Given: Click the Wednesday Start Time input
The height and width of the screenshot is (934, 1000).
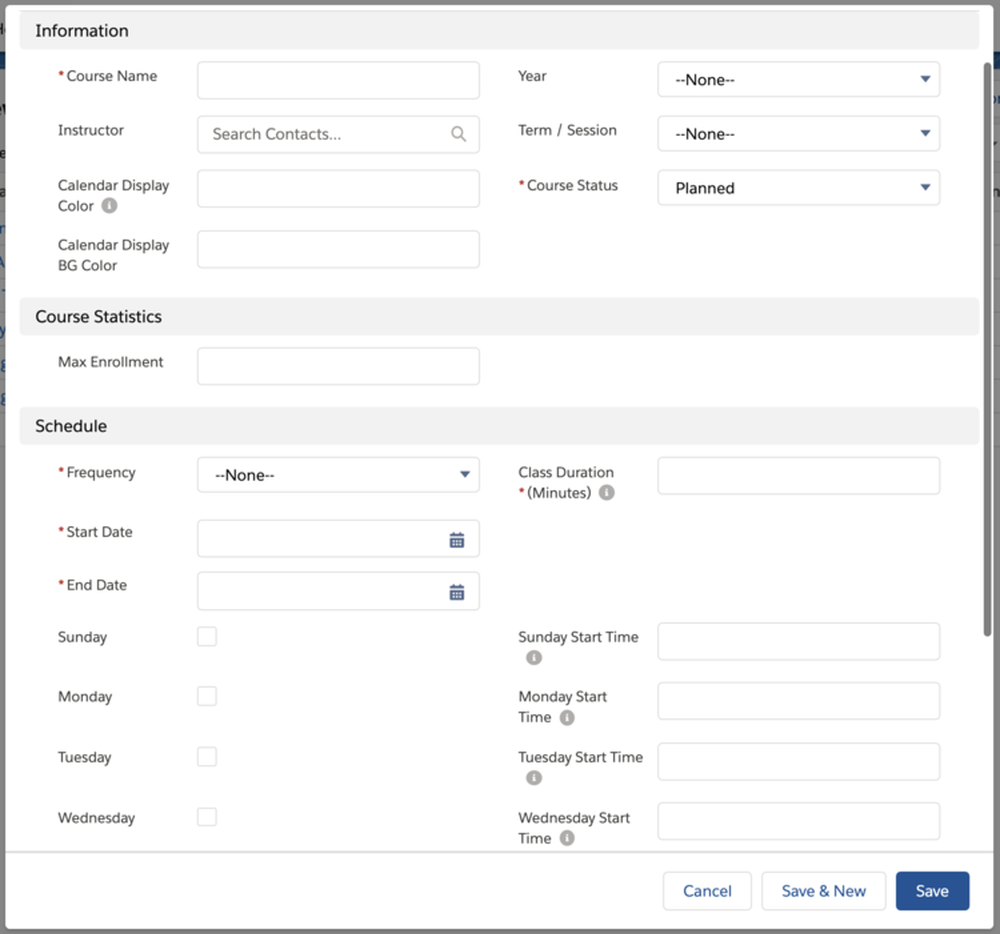Looking at the screenshot, I should point(798,821).
